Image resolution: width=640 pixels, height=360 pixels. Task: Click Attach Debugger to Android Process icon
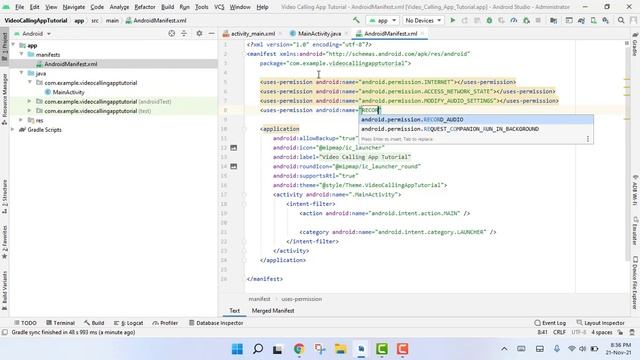526,20
